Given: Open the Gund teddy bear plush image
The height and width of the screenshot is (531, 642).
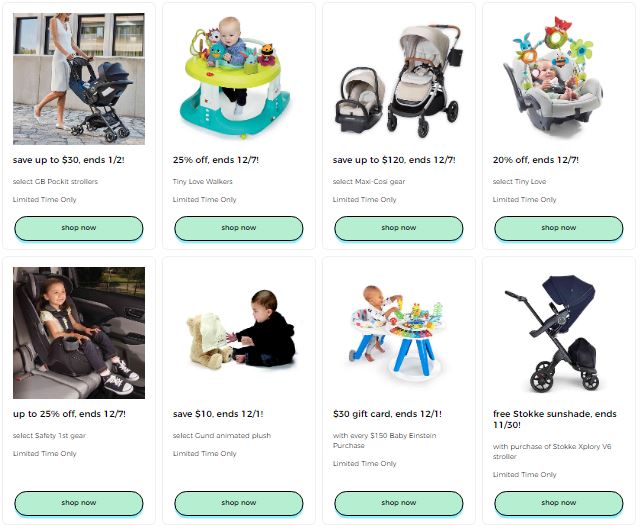Looking at the screenshot, I should [x=241, y=329].
